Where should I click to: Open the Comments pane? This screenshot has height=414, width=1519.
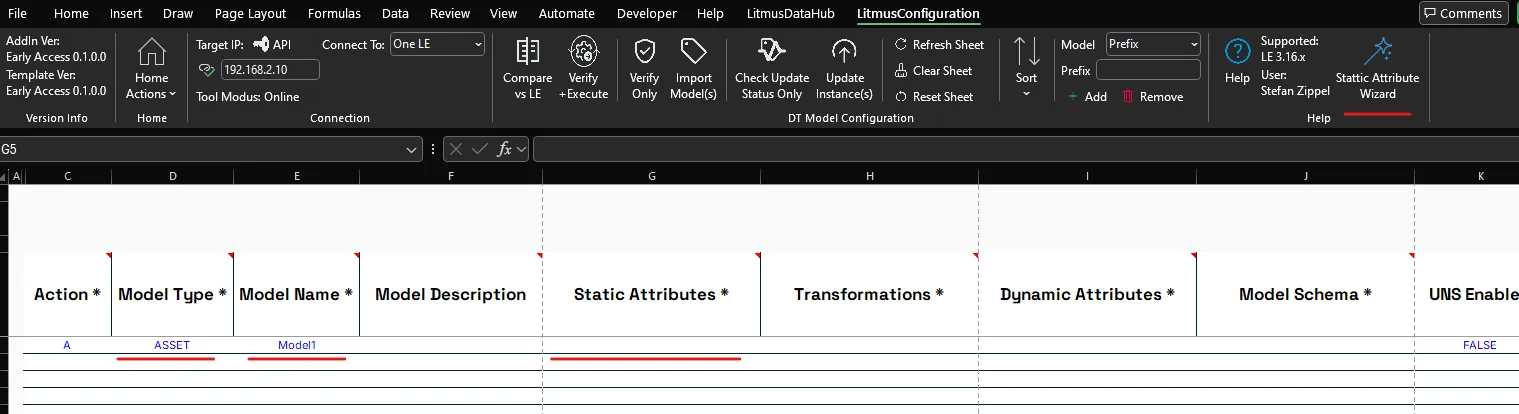point(1464,13)
